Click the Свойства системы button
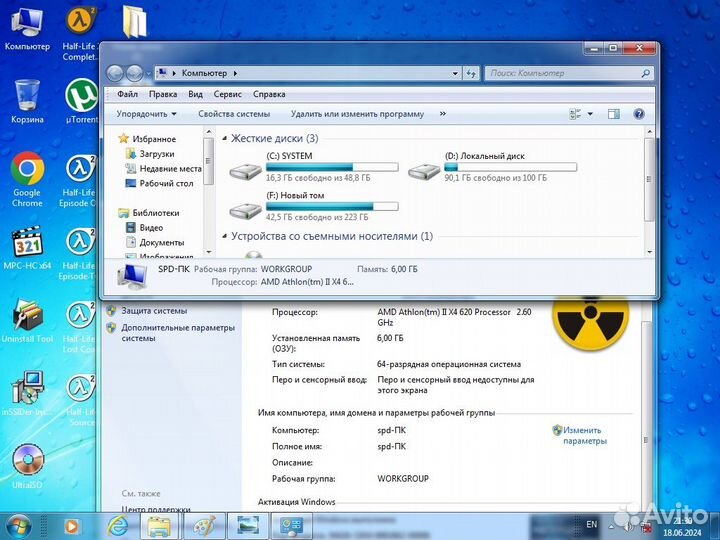Image resolution: width=720 pixels, height=540 pixels. (234, 114)
